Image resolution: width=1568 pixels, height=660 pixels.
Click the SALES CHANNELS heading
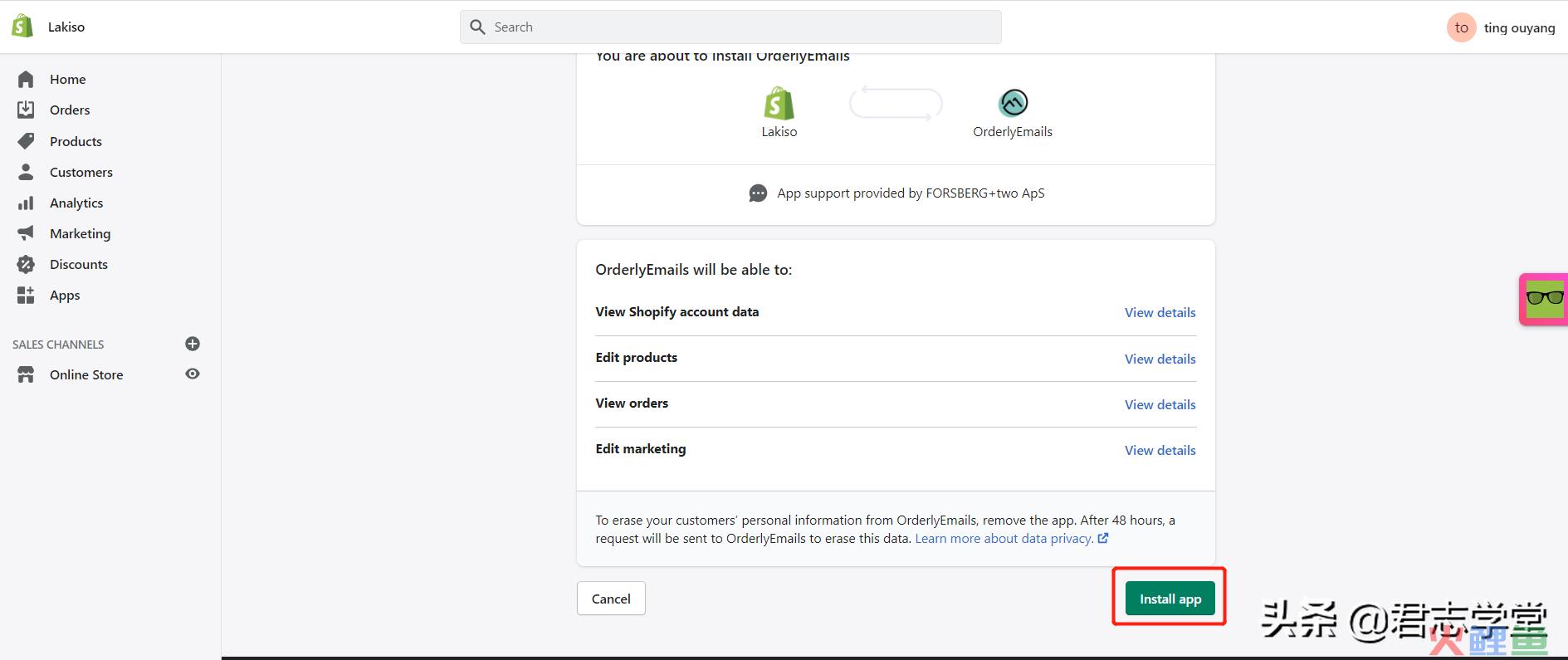(x=58, y=345)
